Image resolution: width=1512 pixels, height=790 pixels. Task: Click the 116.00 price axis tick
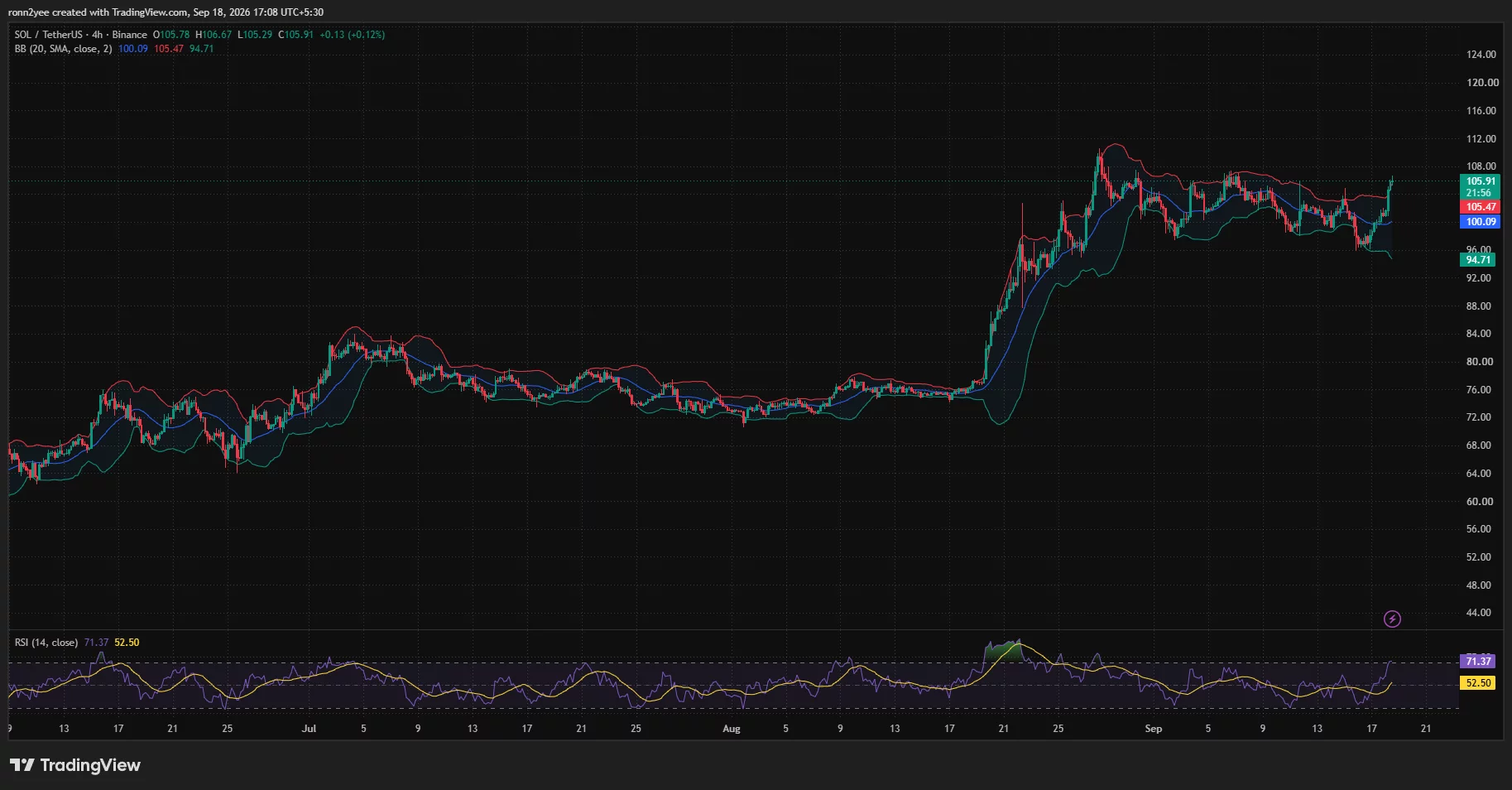[x=1481, y=111]
